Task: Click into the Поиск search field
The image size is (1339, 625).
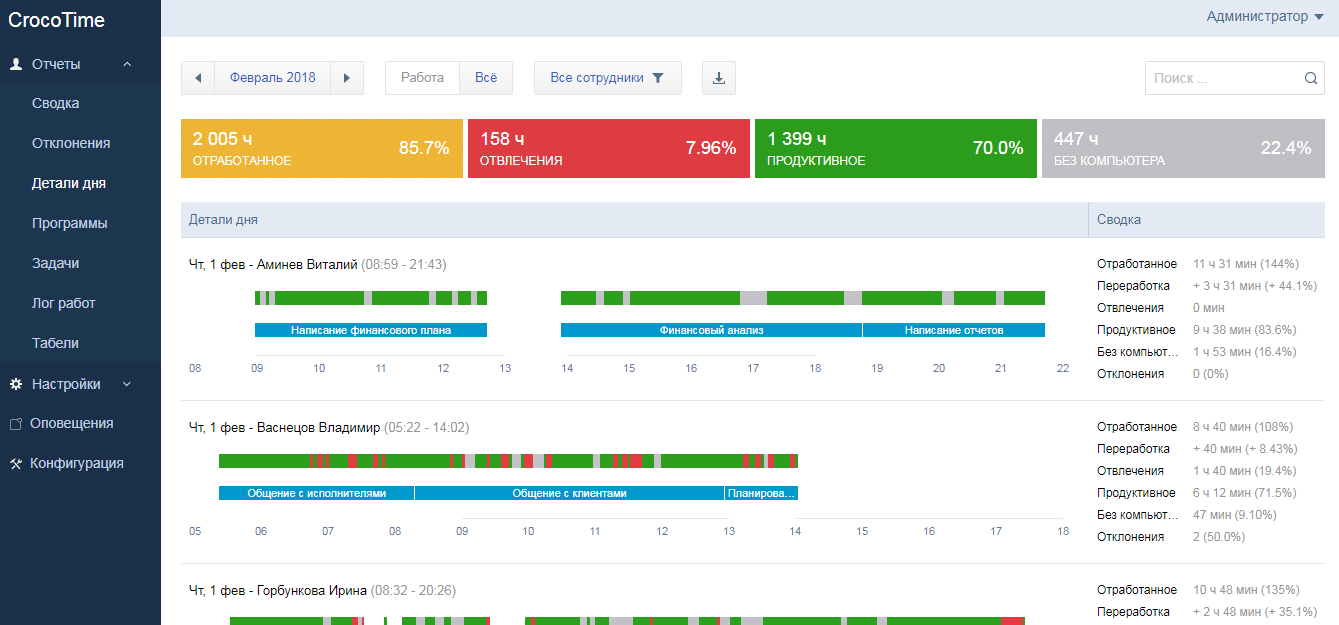Action: pyautogui.click(x=1224, y=78)
